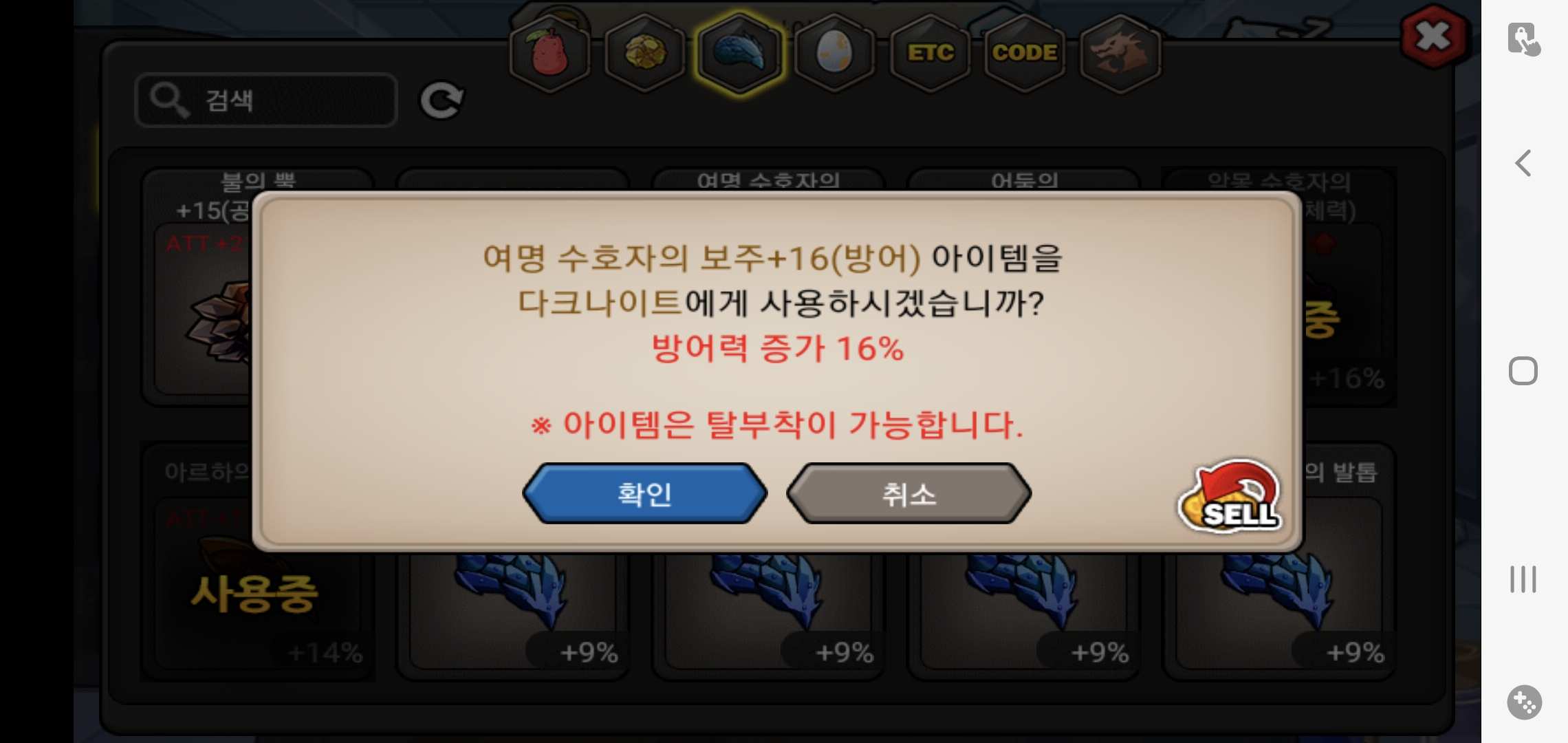Screen dimensions: 1568x743
Task: Tap the SELL icon
Action: (x=1230, y=497)
